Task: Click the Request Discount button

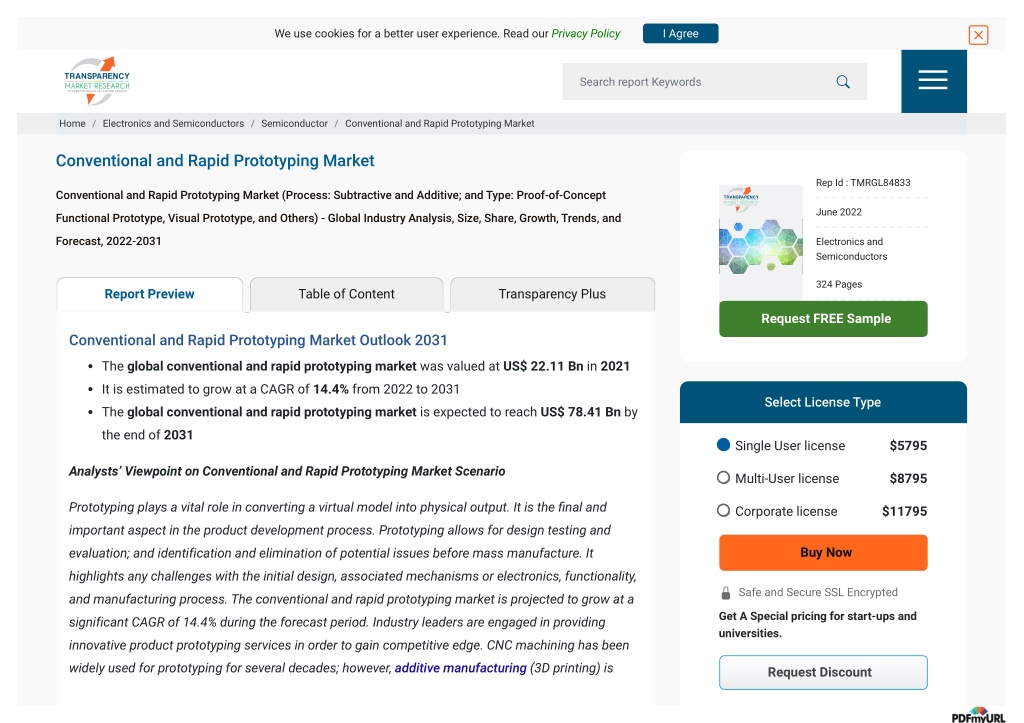Action: tap(823, 672)
